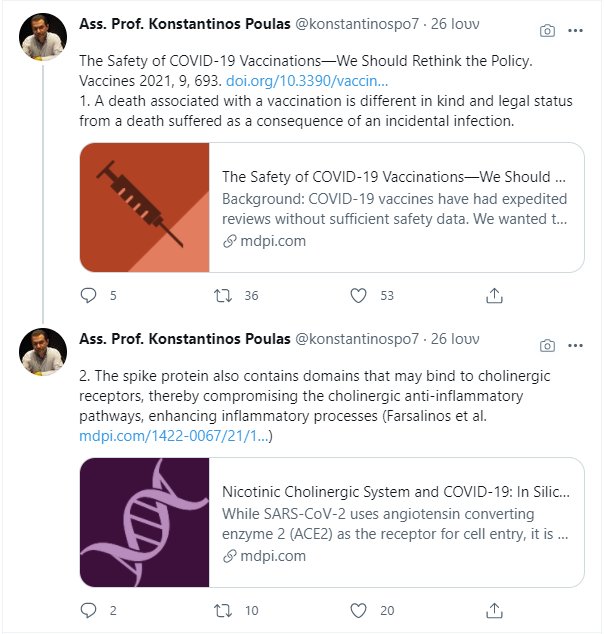Image resolution: width=604 pixels, height=634 pixels.
Task: Like the second tweet with 20 likes
Action: point(360,610)
